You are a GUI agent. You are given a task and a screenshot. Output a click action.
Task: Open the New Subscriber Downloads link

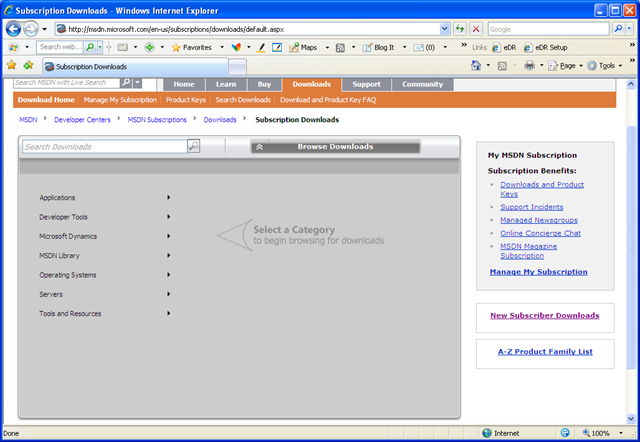pyautogui.click(x=544, y=315)
